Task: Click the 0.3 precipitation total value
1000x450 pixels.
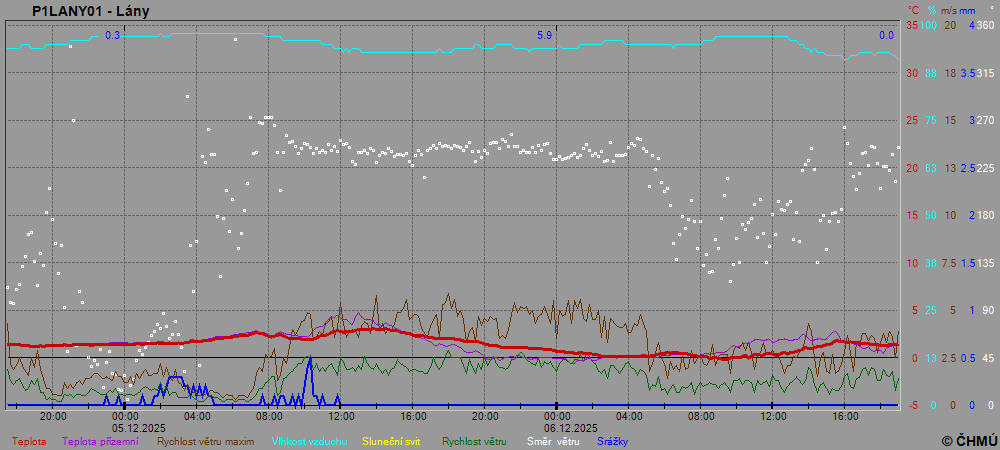Action: (x=112, y=35)
